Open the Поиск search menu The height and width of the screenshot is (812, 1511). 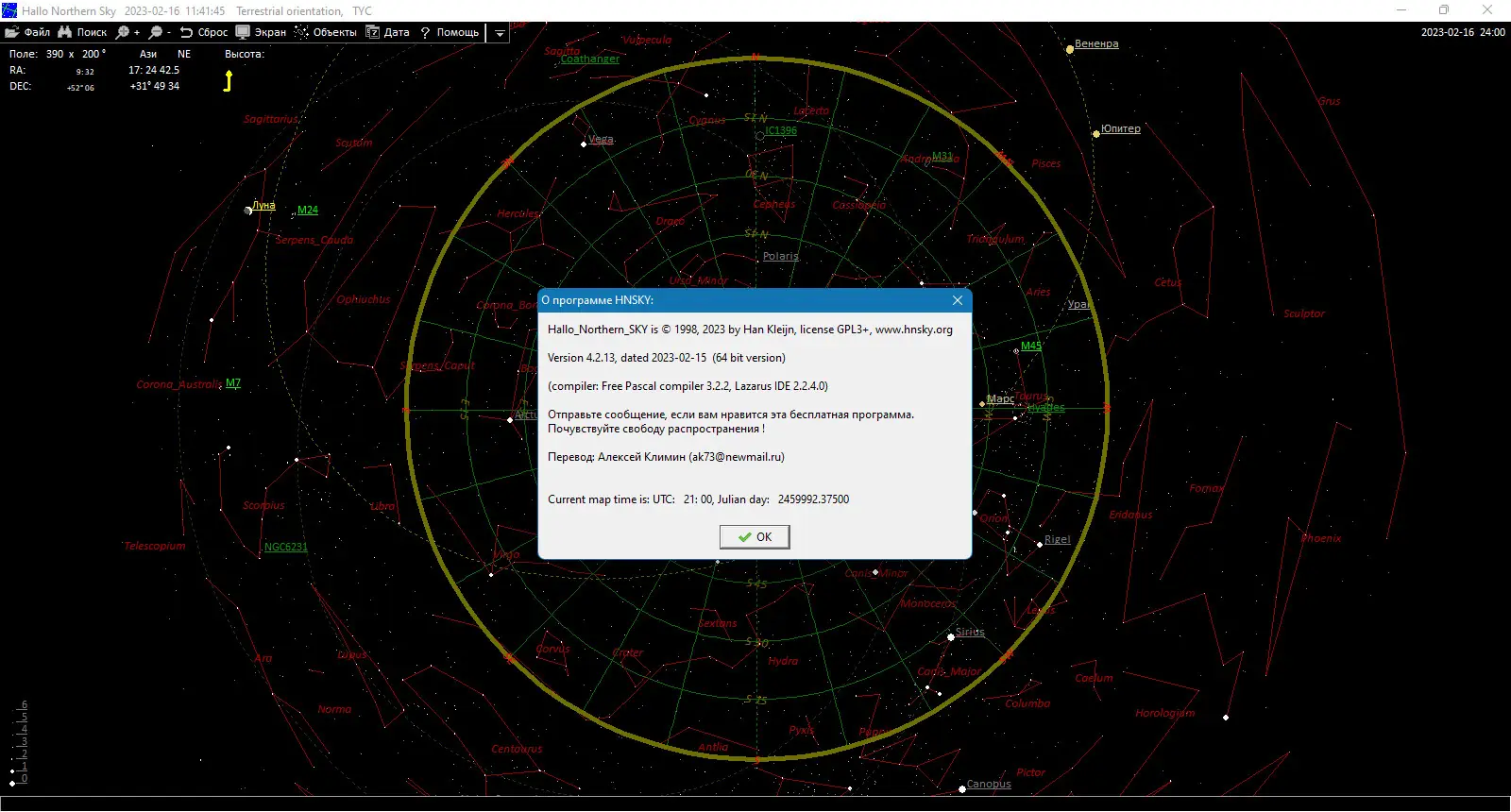coord(82,32)
